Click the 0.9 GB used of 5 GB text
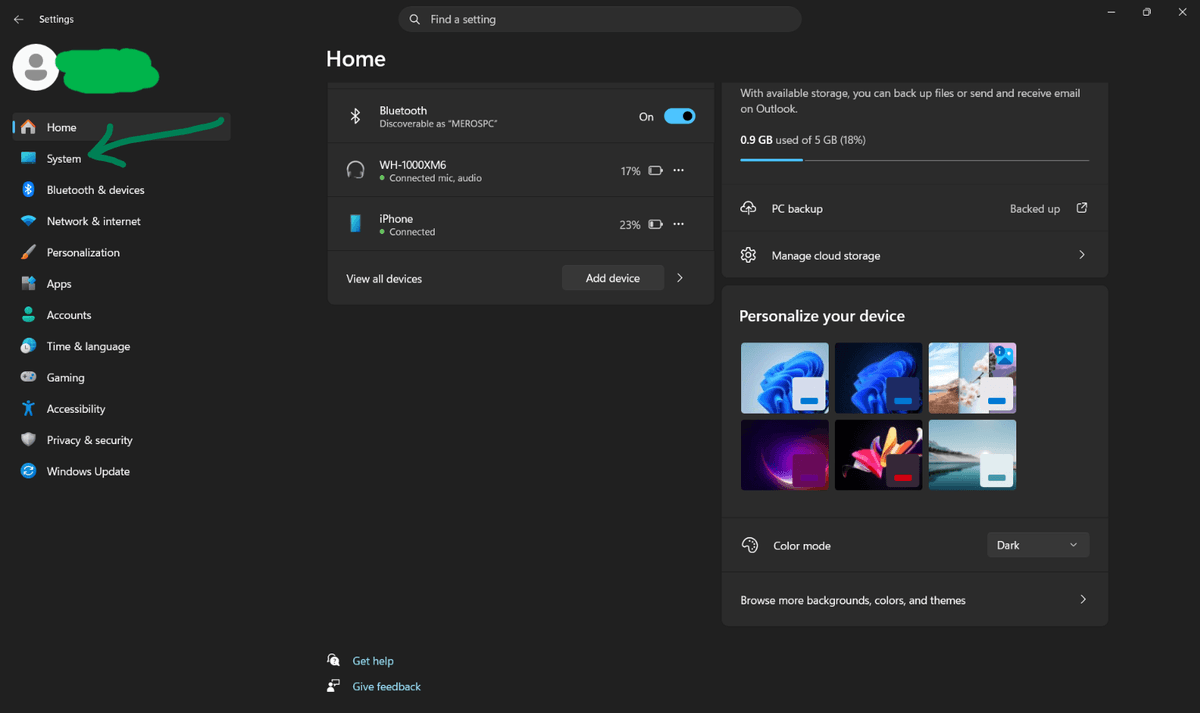 (x=803, y=140)
